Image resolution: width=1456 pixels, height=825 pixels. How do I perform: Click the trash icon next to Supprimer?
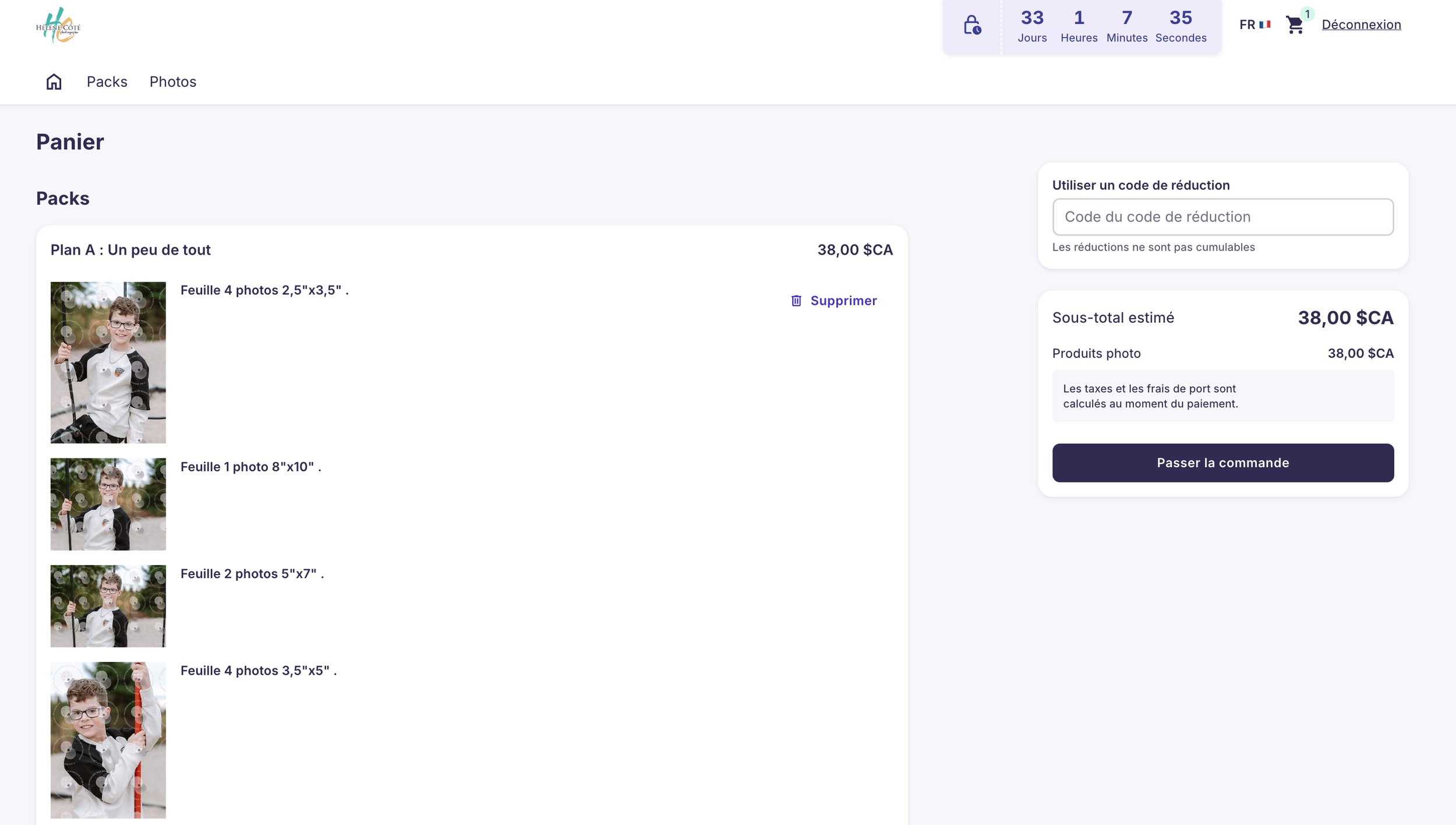point(796,301)
